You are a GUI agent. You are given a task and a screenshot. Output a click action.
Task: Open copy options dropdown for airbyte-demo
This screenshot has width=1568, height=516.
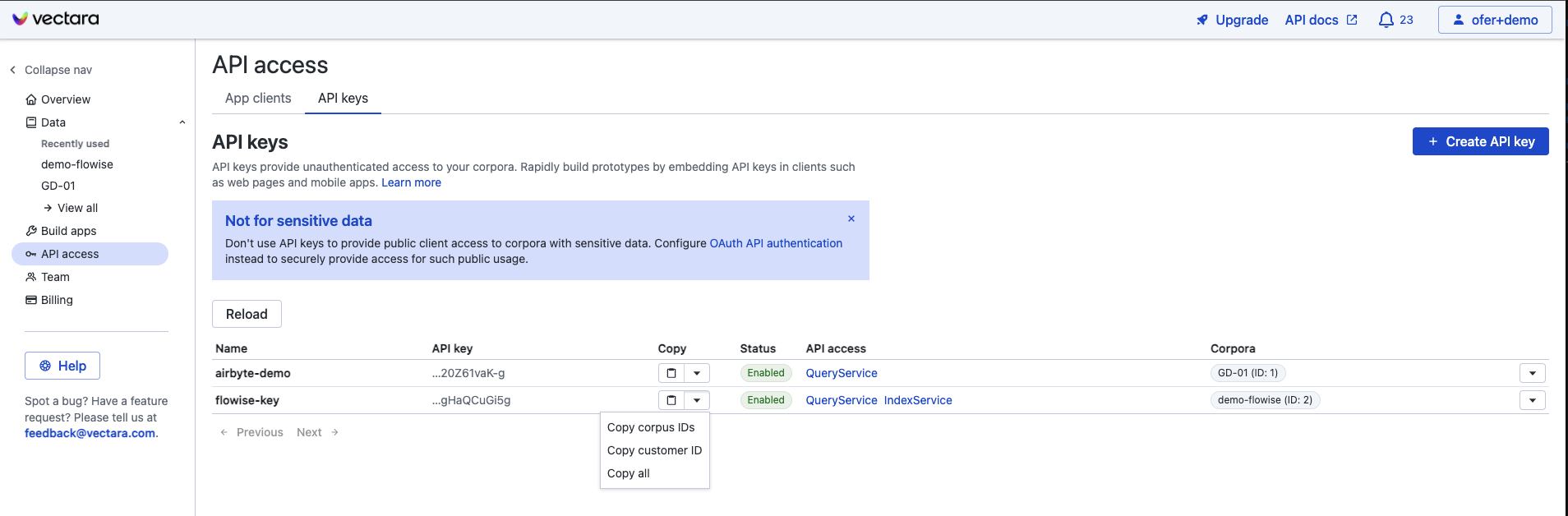[x=697, y=373]
